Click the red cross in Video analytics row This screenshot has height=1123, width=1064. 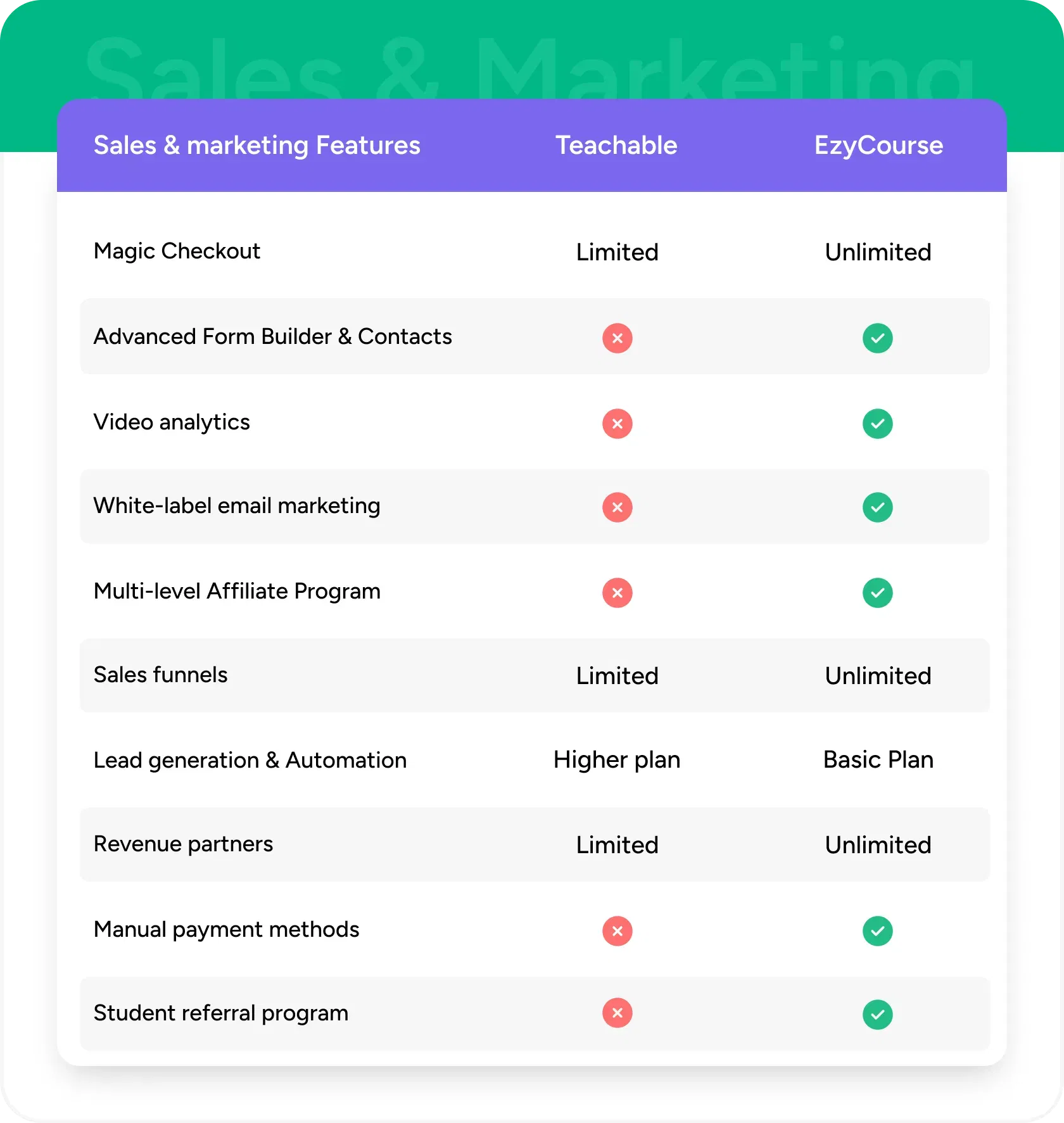point(617,424)
